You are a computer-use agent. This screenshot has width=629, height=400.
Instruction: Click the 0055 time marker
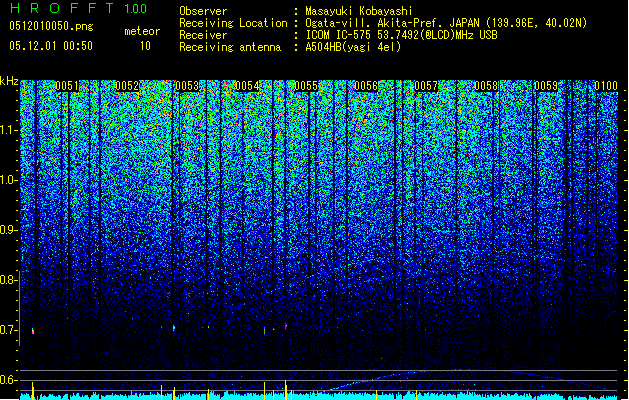click(306, 86)
